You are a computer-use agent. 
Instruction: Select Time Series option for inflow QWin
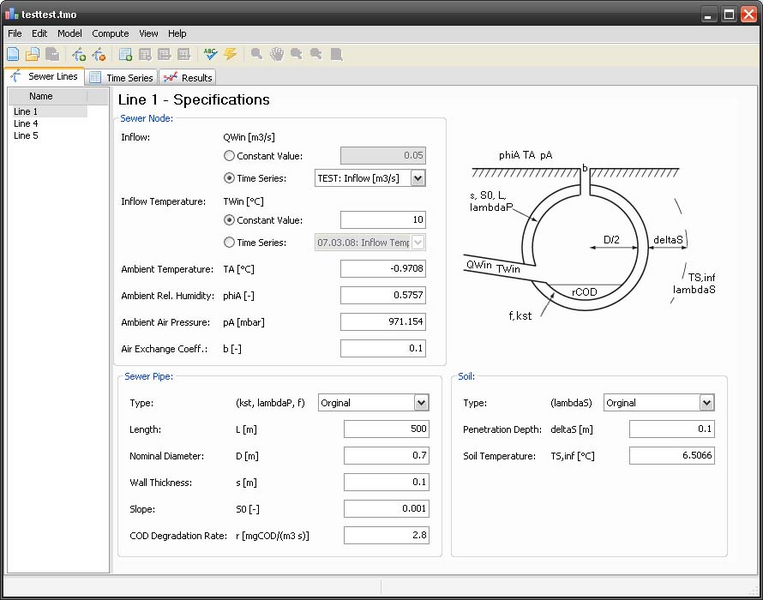(230, 178)
